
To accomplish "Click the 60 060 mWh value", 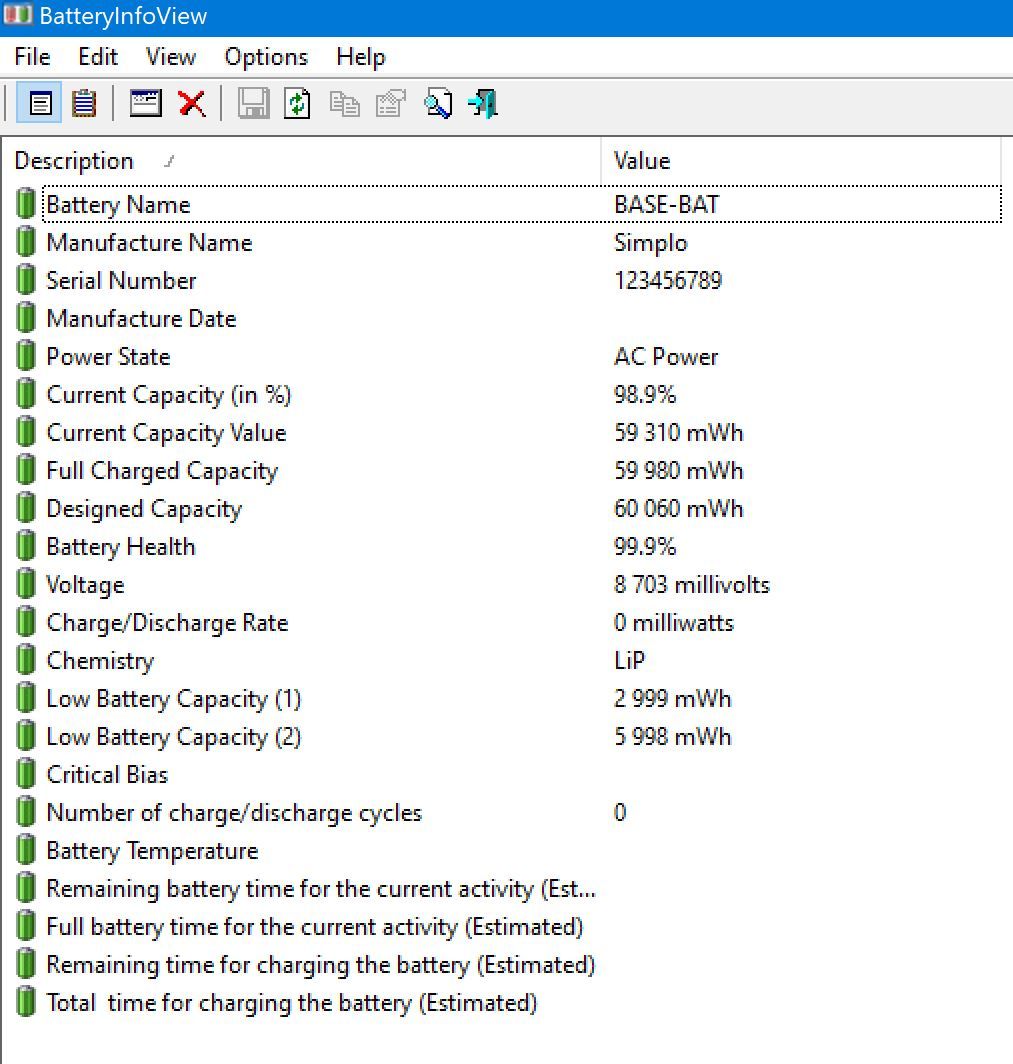I will tap(678, 508).
